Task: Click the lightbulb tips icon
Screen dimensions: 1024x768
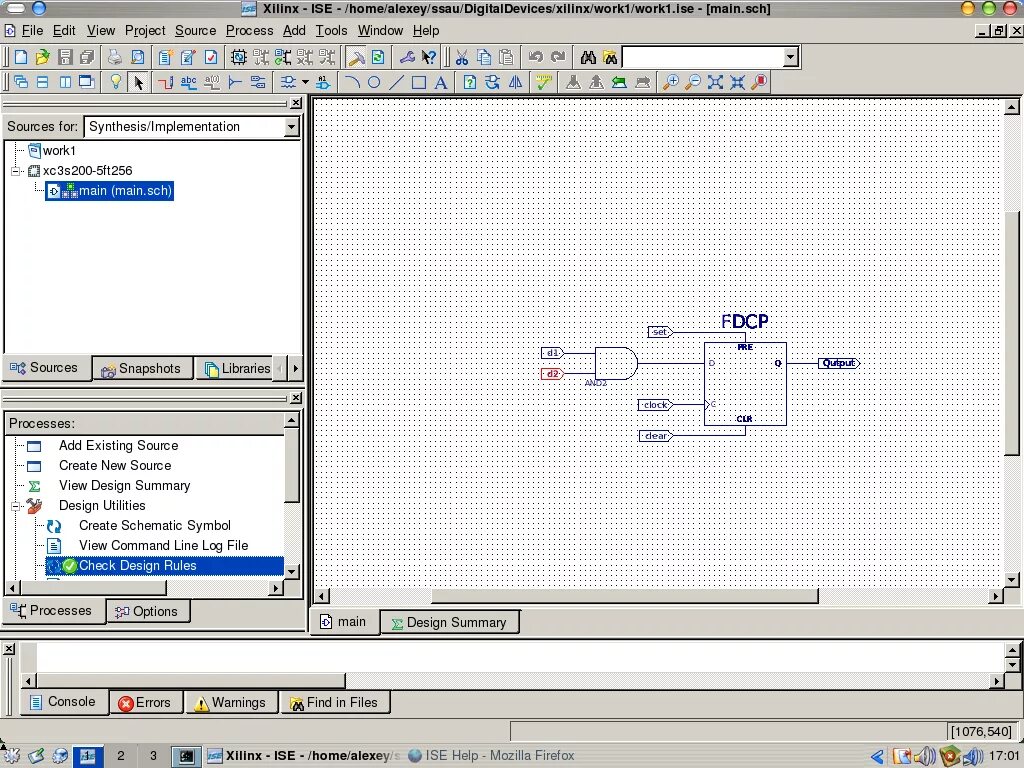Action: coord(115,82)
